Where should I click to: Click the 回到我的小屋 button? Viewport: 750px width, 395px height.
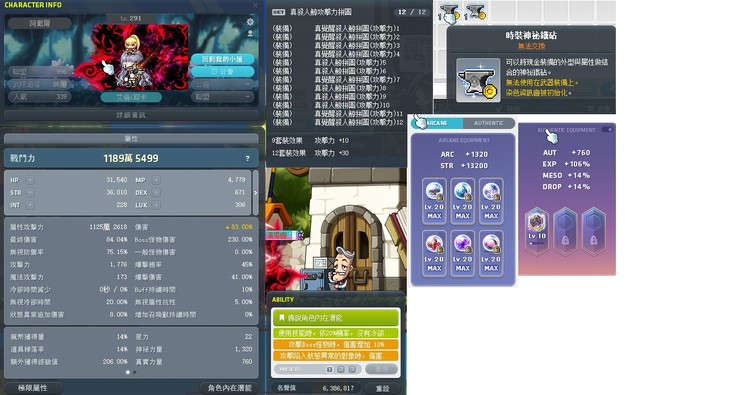pyautogui.click(x=222, y=59)
